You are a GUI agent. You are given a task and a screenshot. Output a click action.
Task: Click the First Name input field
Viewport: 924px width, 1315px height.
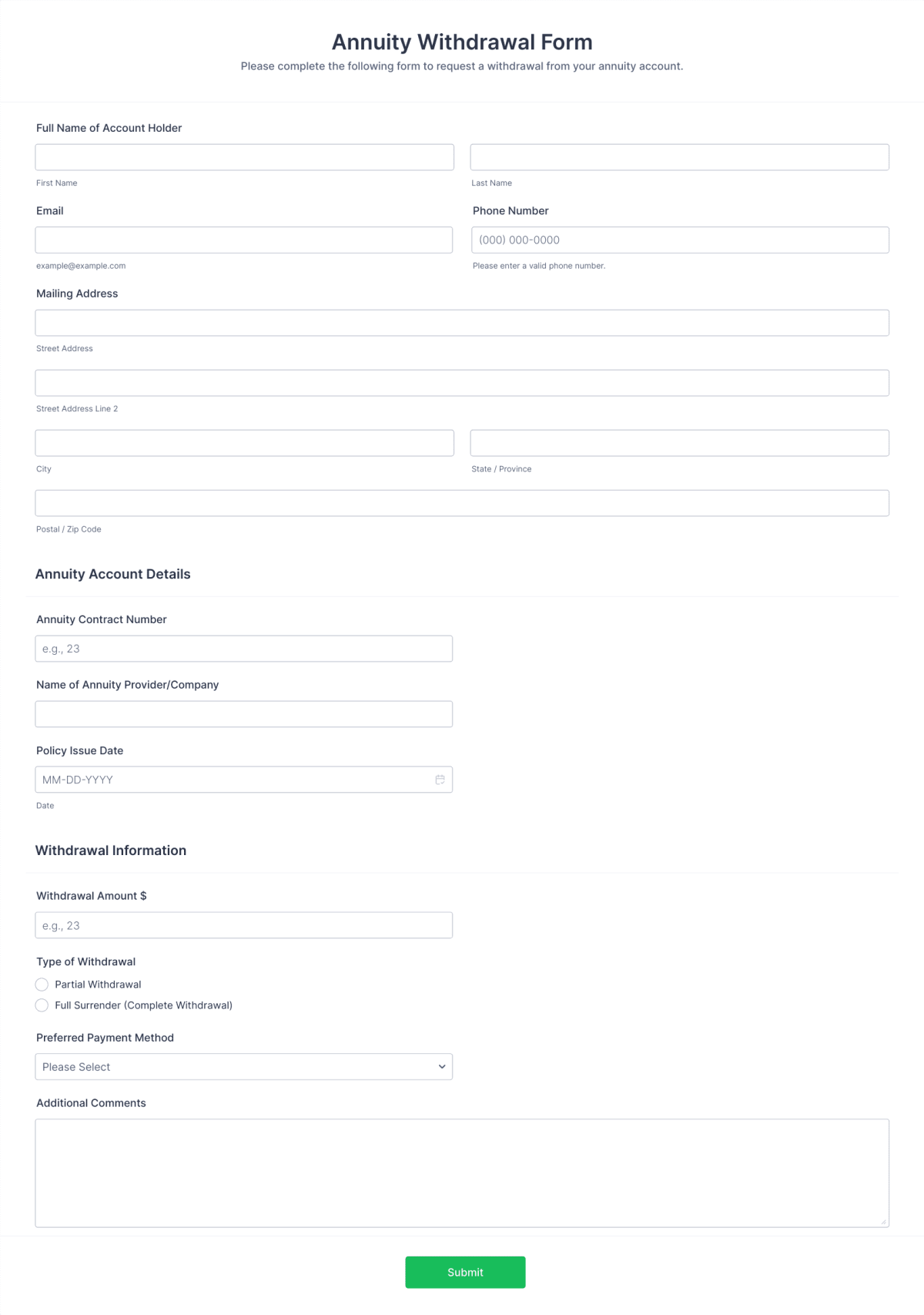(x=244, y=156)
